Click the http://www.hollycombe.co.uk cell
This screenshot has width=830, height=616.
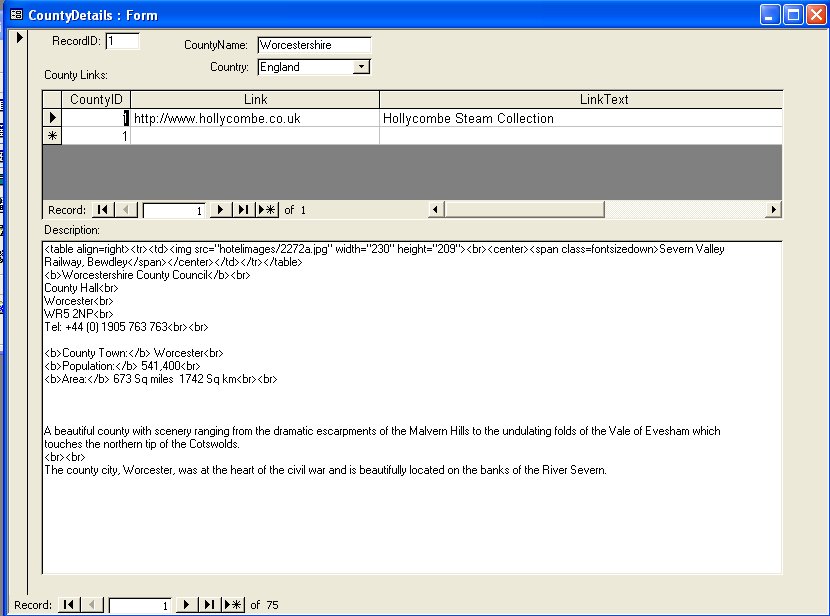[x=255, y=118]
